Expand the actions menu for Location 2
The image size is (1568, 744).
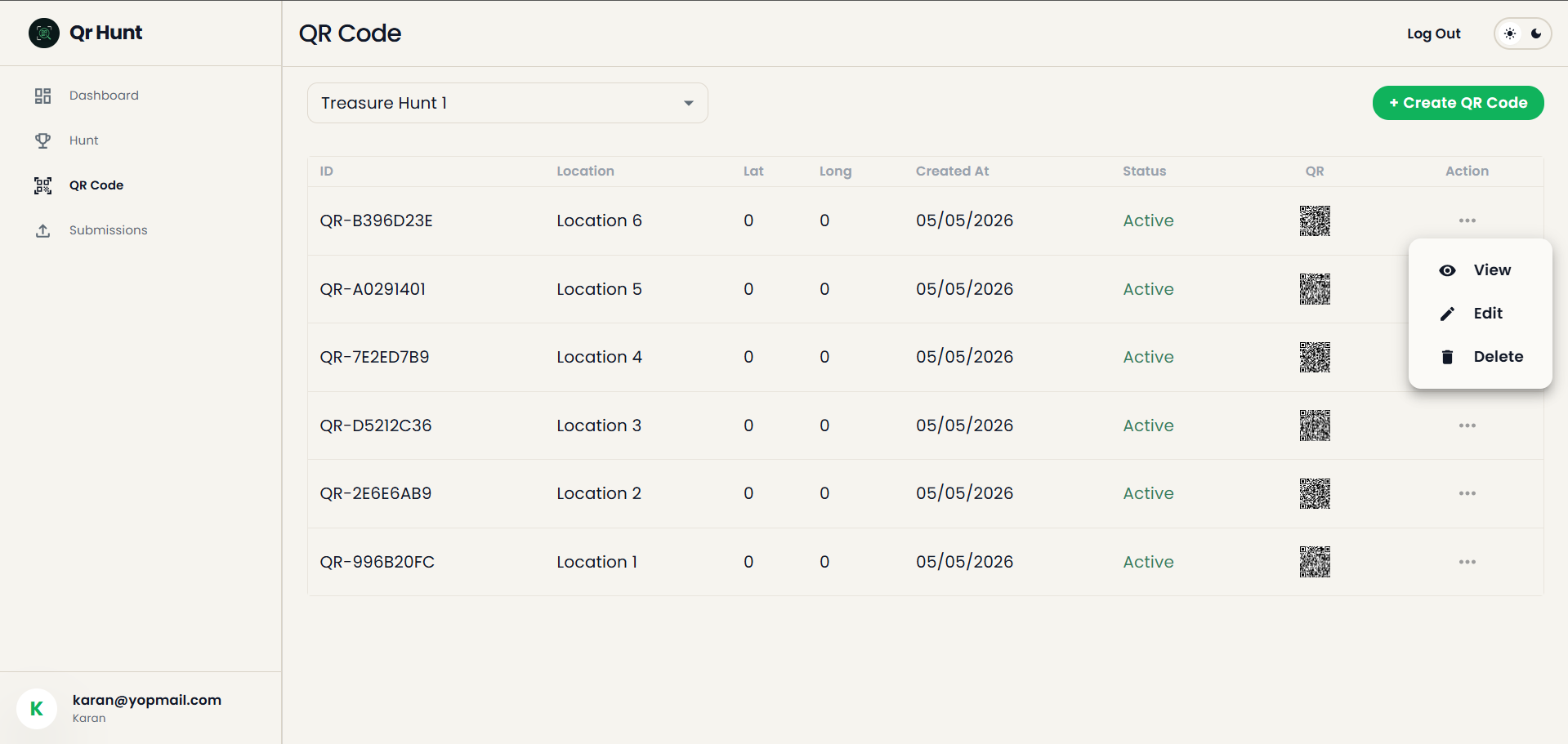click(x=1467, y=493)
